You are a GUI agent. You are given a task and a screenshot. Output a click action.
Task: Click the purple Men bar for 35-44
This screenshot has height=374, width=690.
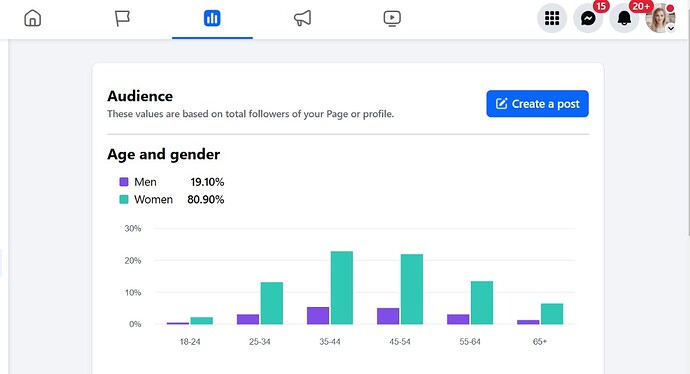coord(318,315)
